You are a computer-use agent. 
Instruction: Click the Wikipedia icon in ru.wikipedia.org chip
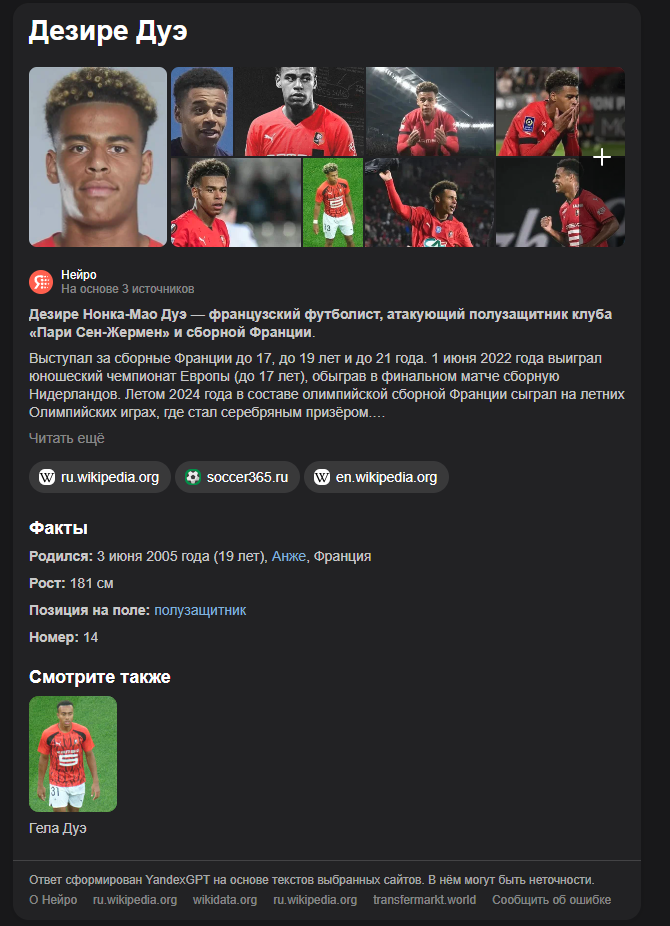47,477
